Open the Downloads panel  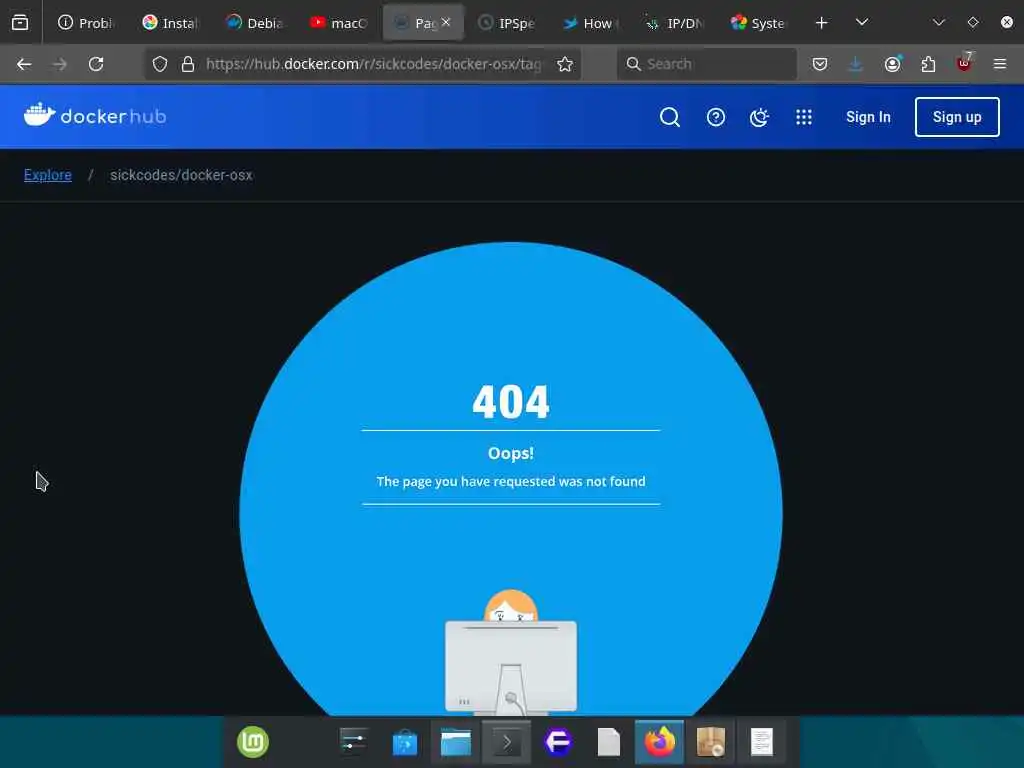point(856,64)
